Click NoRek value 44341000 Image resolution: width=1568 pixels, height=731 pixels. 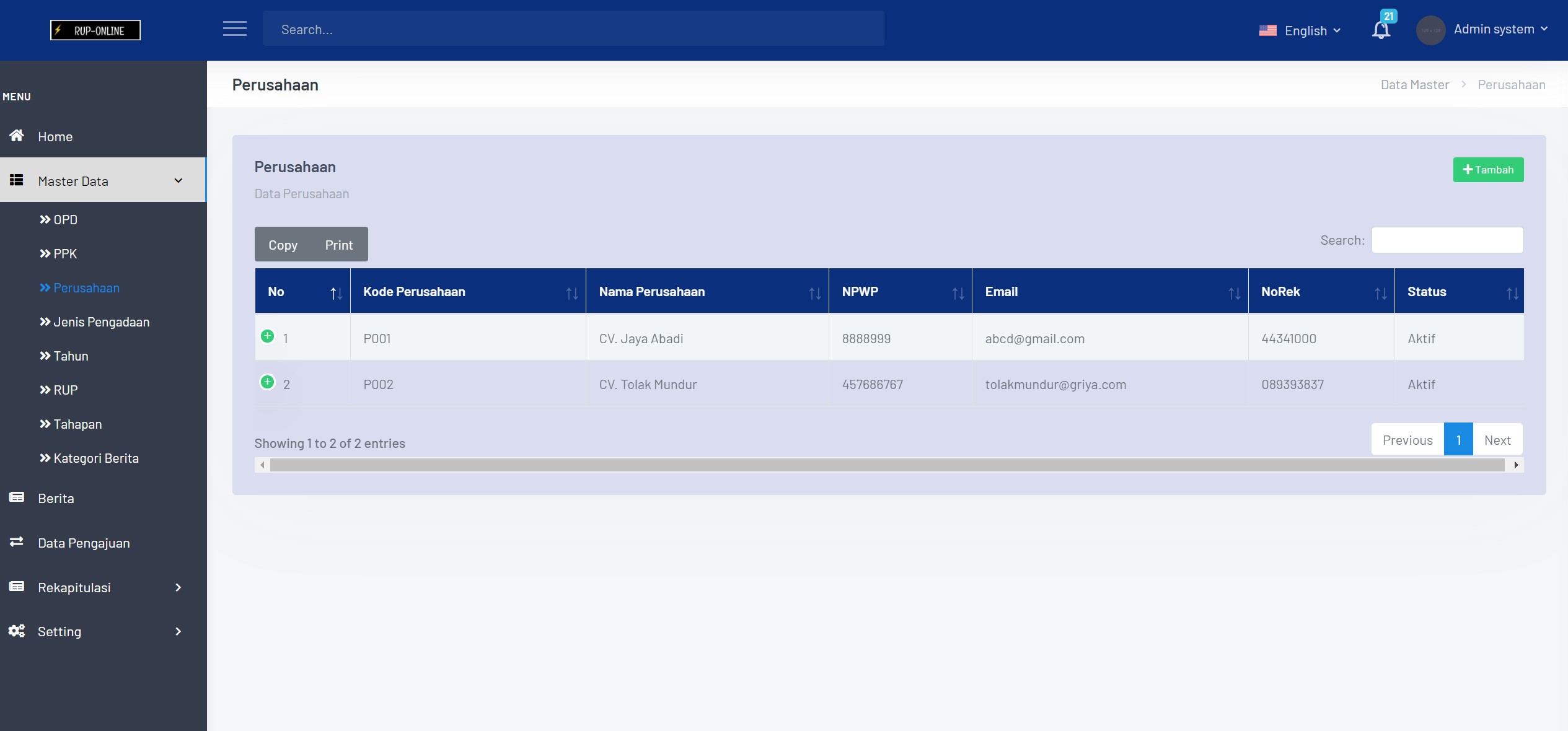[x=1288, y=338]
